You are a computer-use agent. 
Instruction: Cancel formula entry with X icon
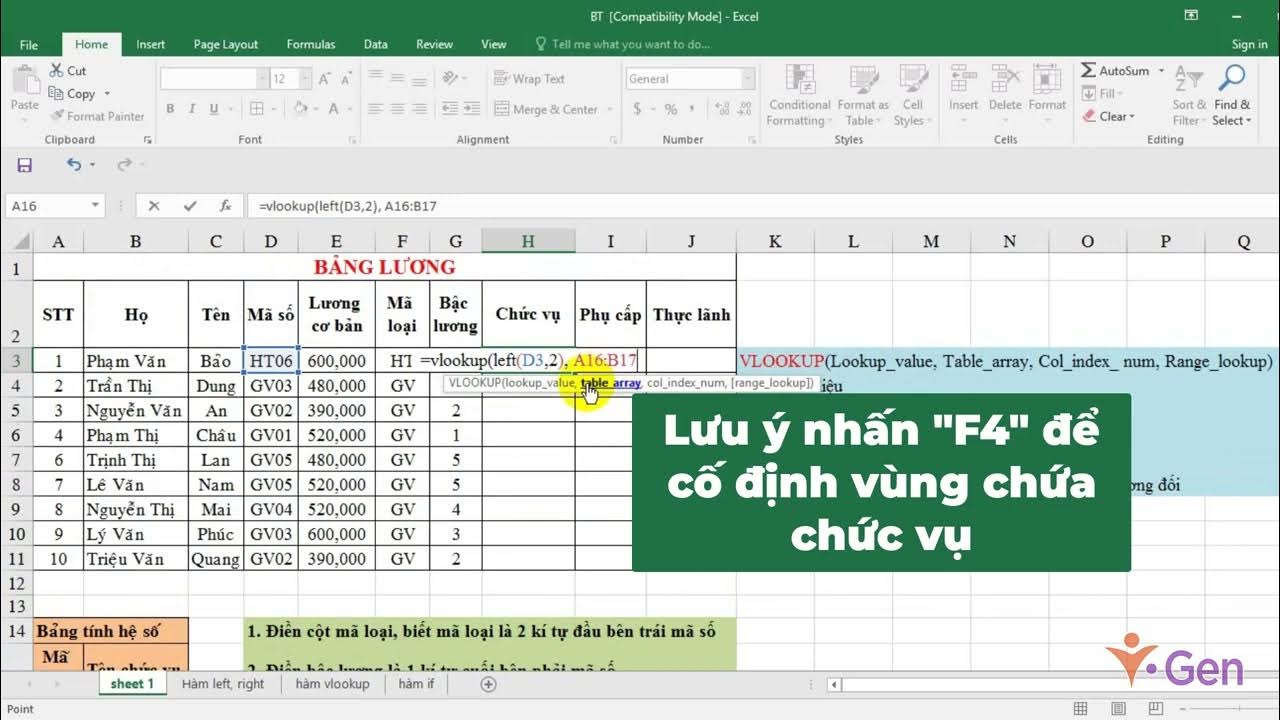(x=154, y=206)
